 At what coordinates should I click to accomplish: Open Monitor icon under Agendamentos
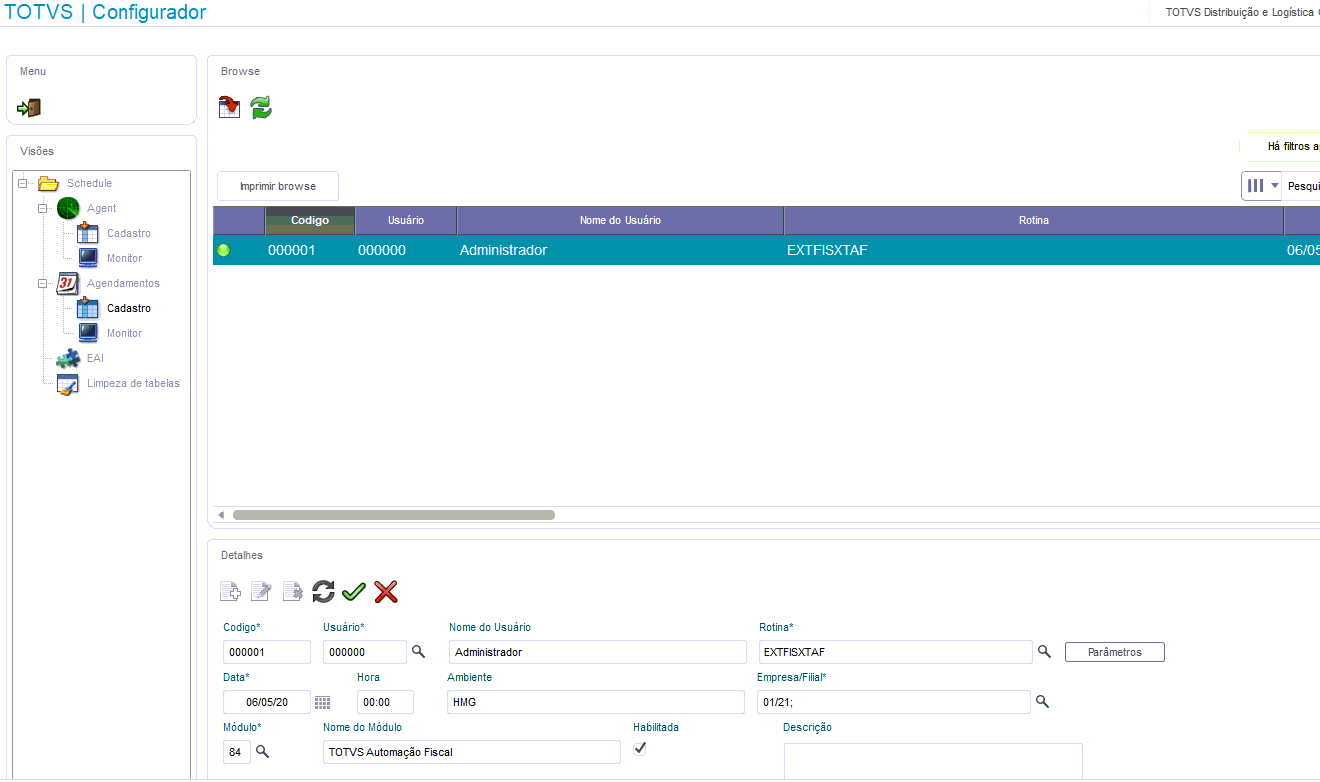coord(88,333)
